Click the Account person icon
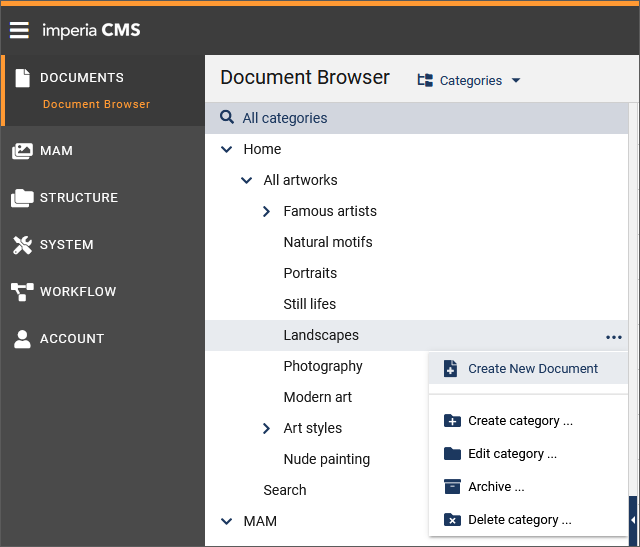640x547 pixels. point(22,339)
